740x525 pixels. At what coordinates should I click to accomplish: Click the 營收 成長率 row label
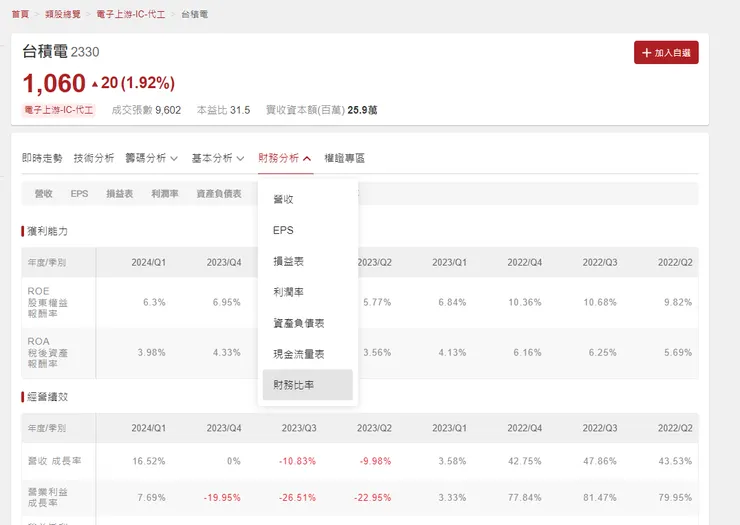(x=54, y=461)
